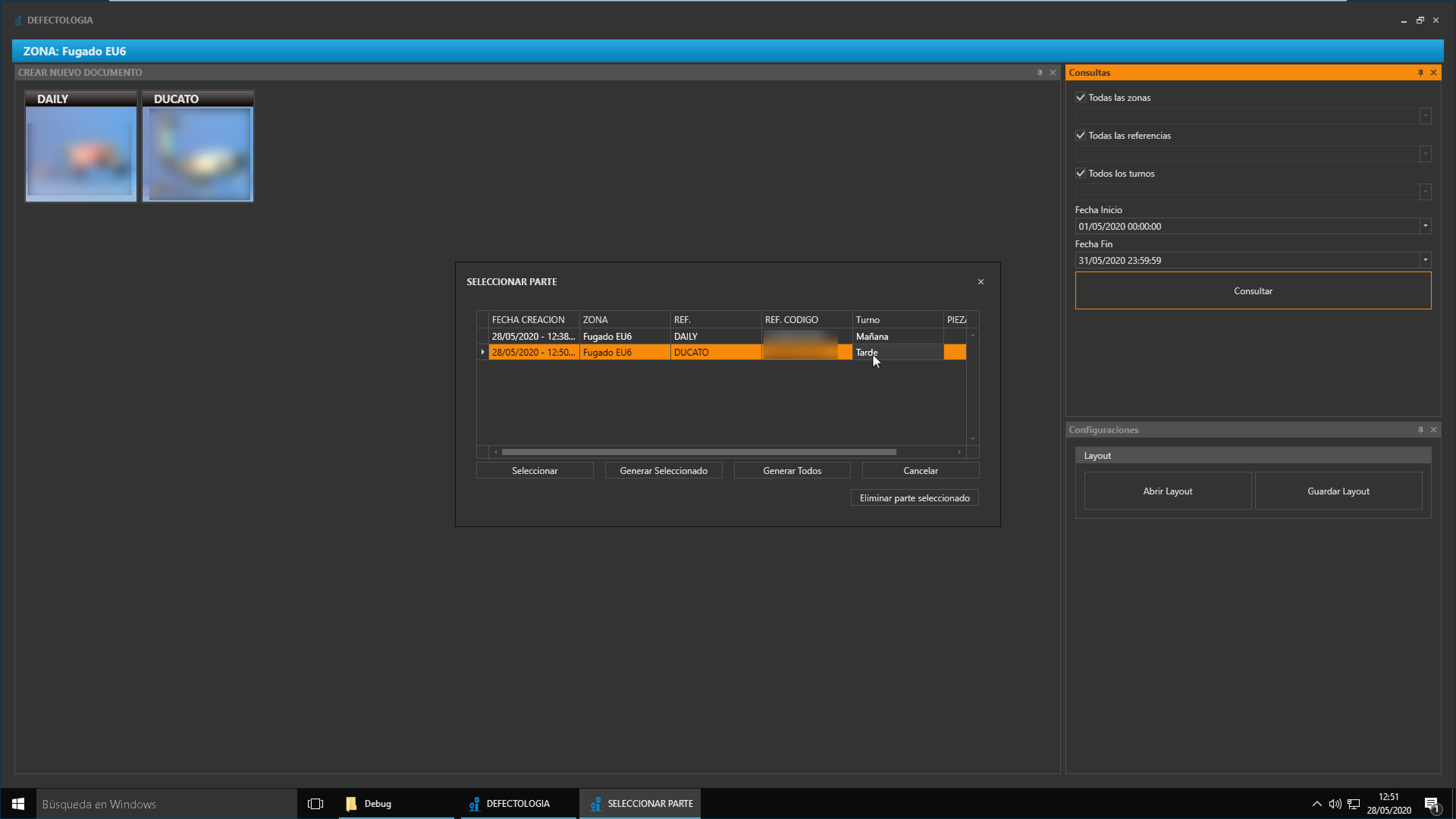Close the Consultas panel
The height and width of the screenshot is (819, 1456).
pos(1433,72)
